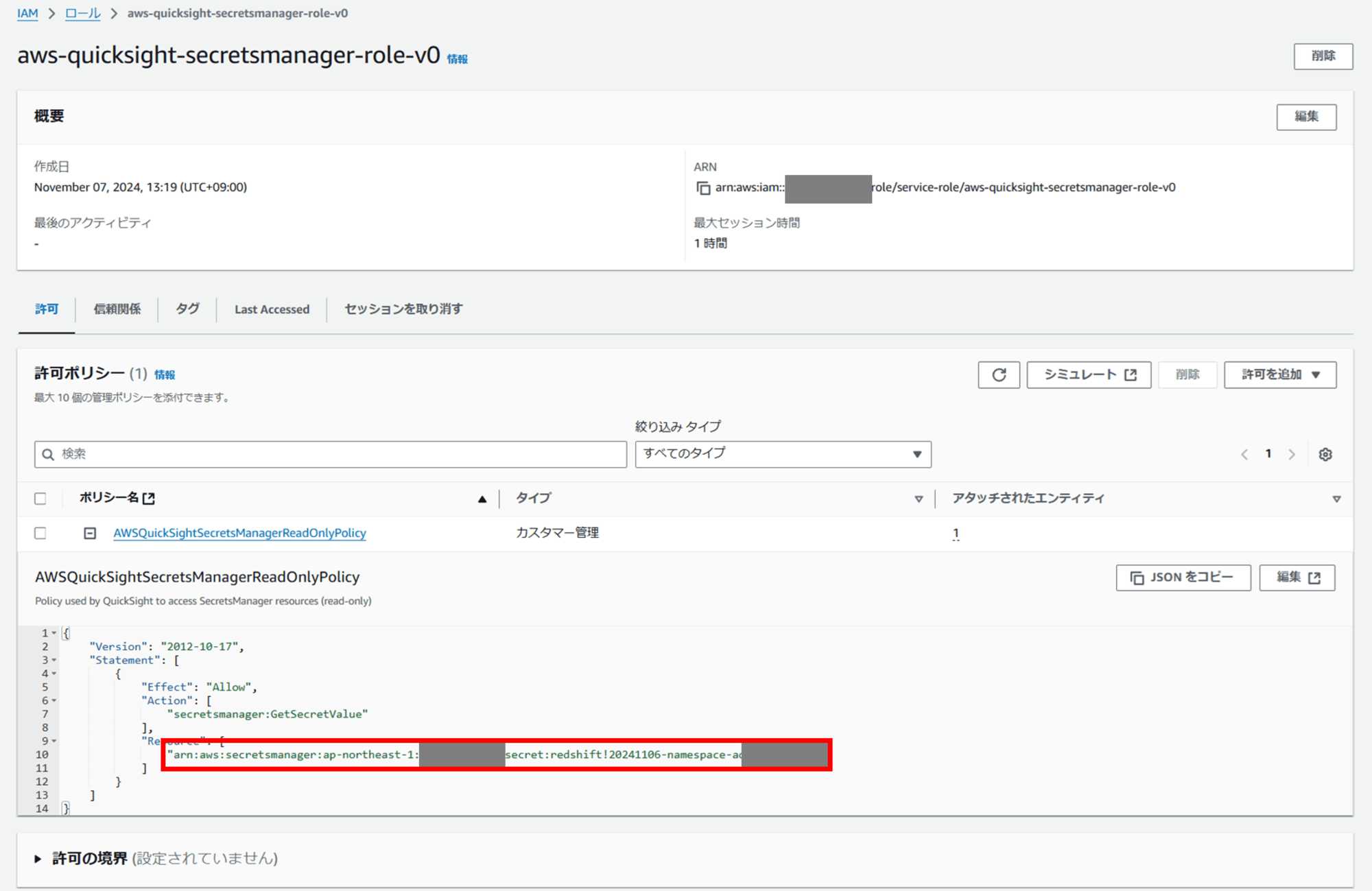Collapse the Statement fold arrow on line 3
Screen dimensions: 1372x891
[54, 660]
